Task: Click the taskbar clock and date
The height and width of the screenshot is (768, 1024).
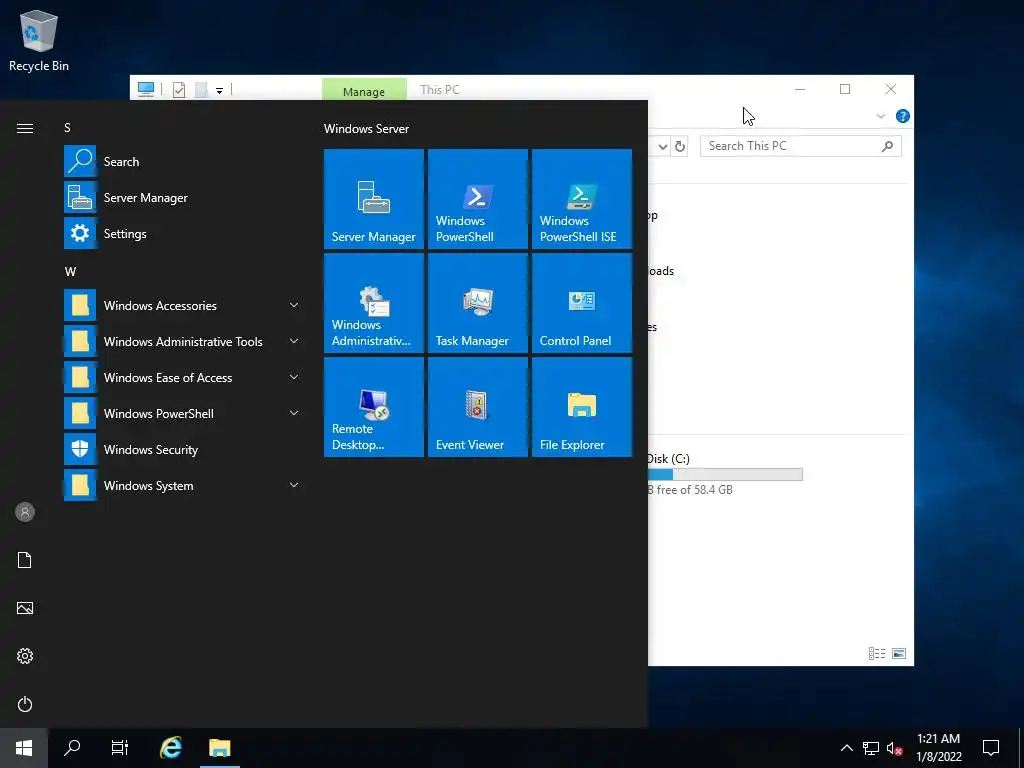Action: click(938, 748)
